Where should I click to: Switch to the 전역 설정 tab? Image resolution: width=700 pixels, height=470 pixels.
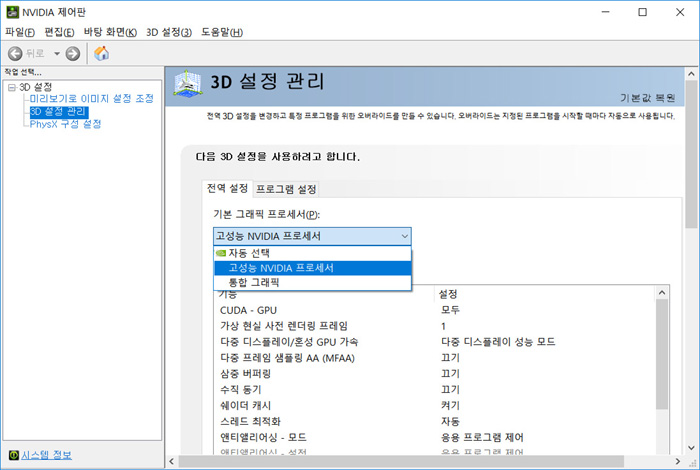click(227, 188)
